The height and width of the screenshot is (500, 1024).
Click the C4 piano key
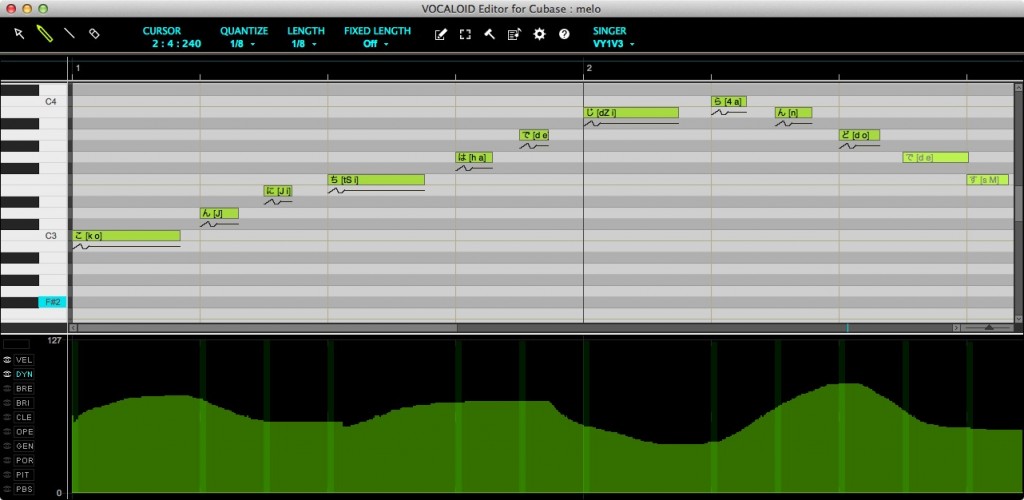point(34,101)
